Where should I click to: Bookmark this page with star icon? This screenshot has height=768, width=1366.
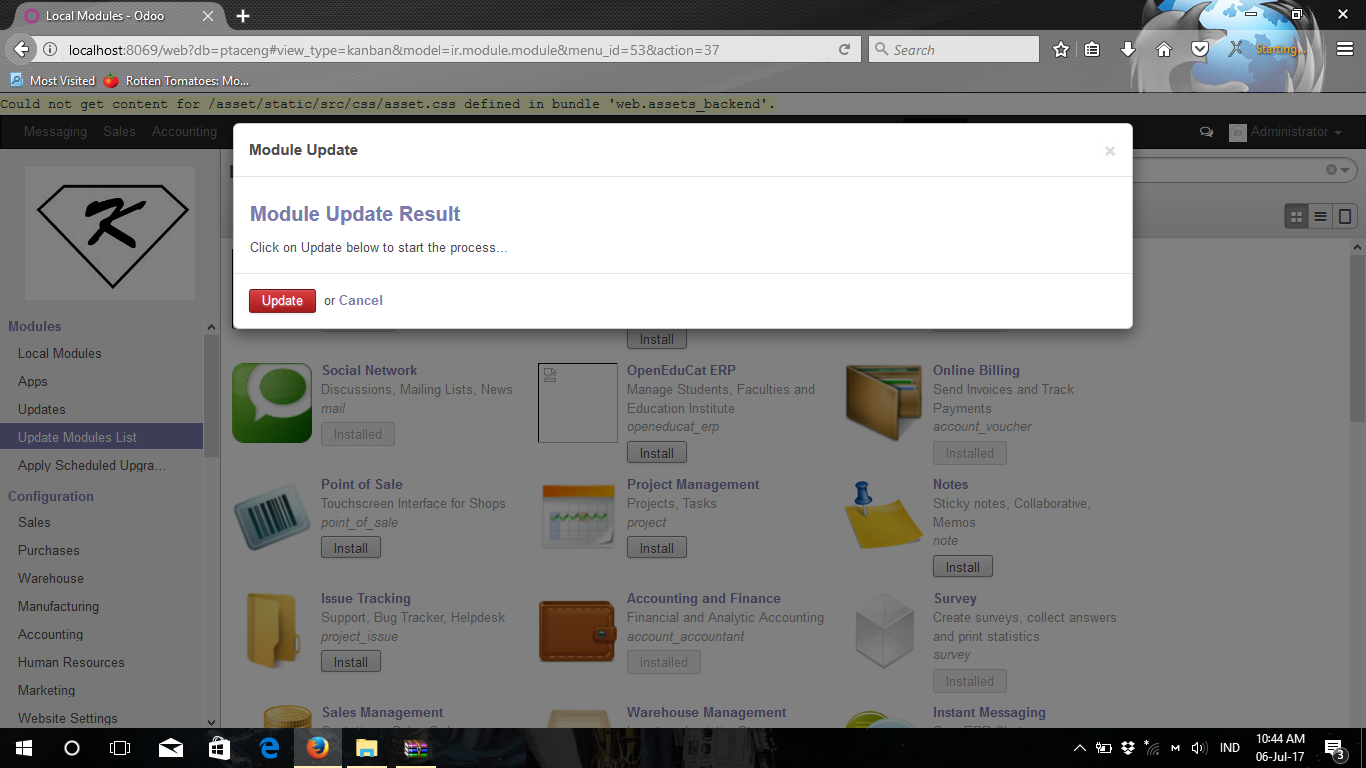click(x=1061, y=49)
